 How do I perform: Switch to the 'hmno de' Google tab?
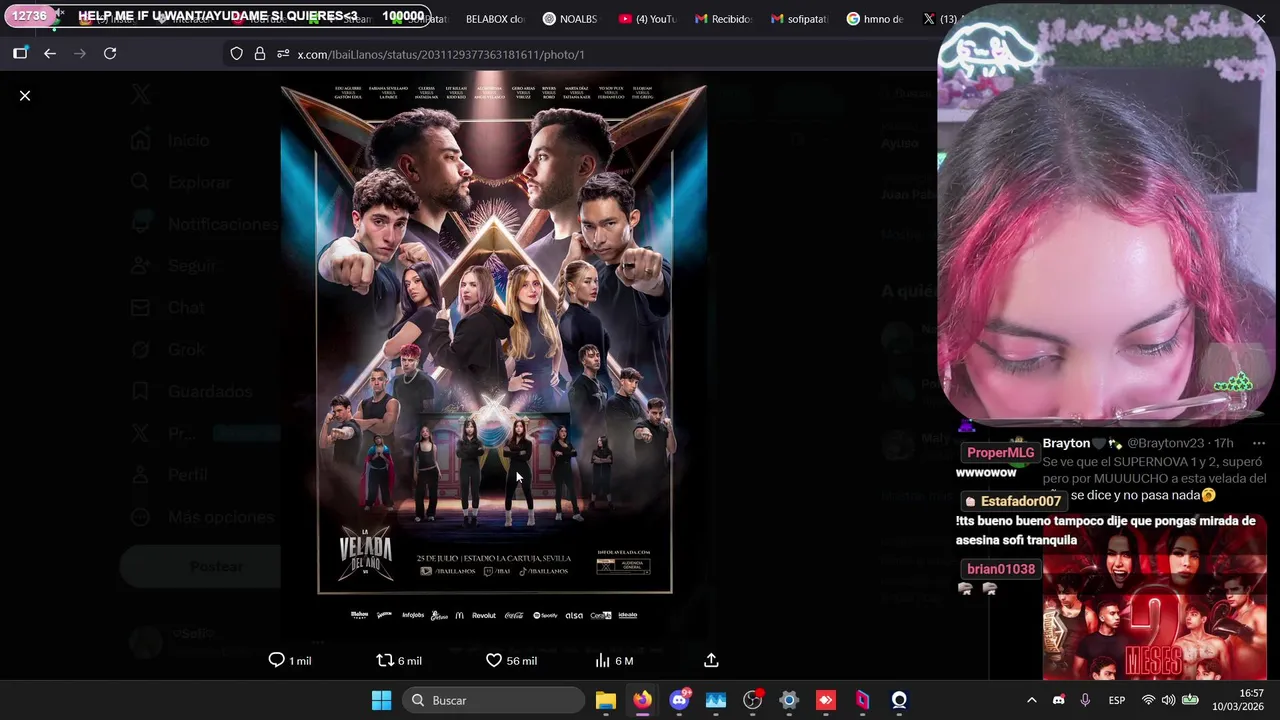[x=875, y=19]
